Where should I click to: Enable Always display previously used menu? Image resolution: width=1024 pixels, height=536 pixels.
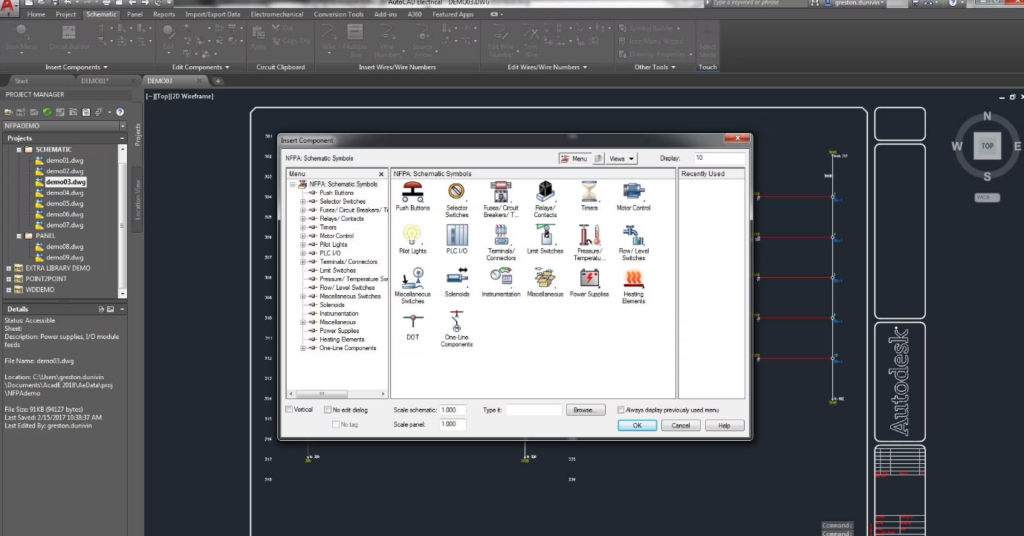click(x=620, y=410)
